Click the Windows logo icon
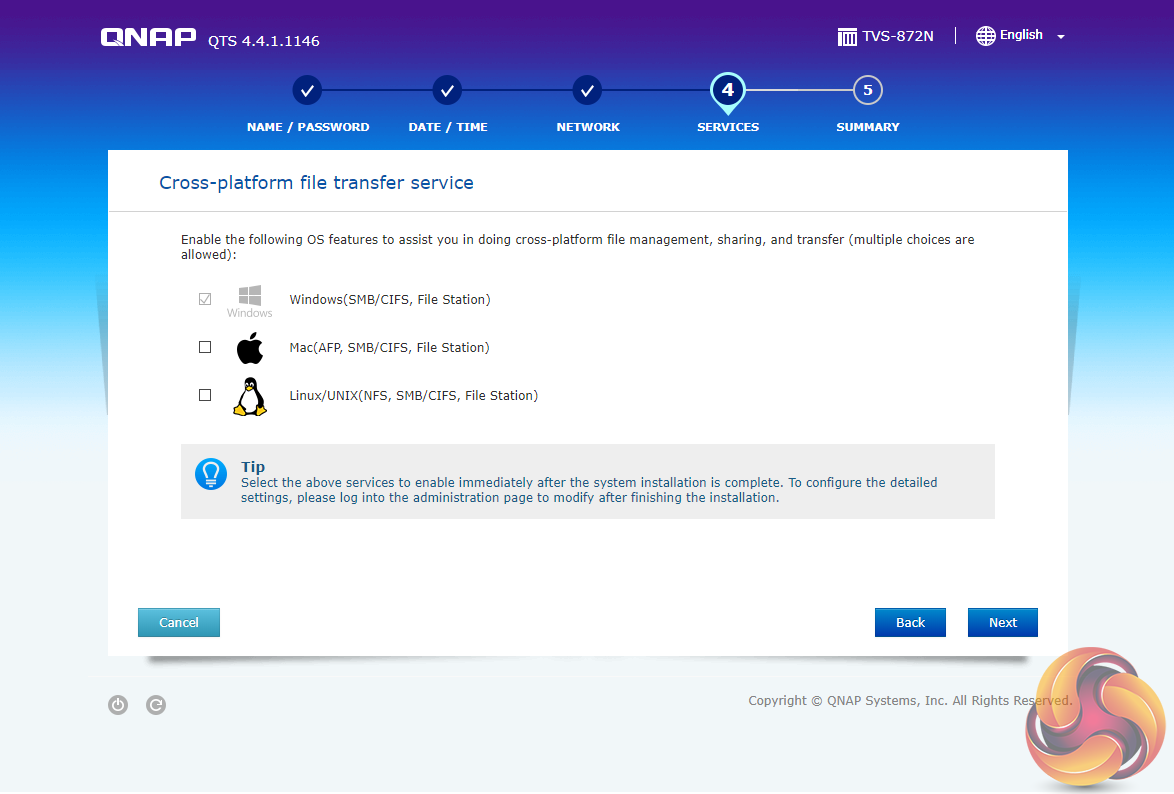The width and height of the screenshot is (1174, 794). tap(249, 301)
